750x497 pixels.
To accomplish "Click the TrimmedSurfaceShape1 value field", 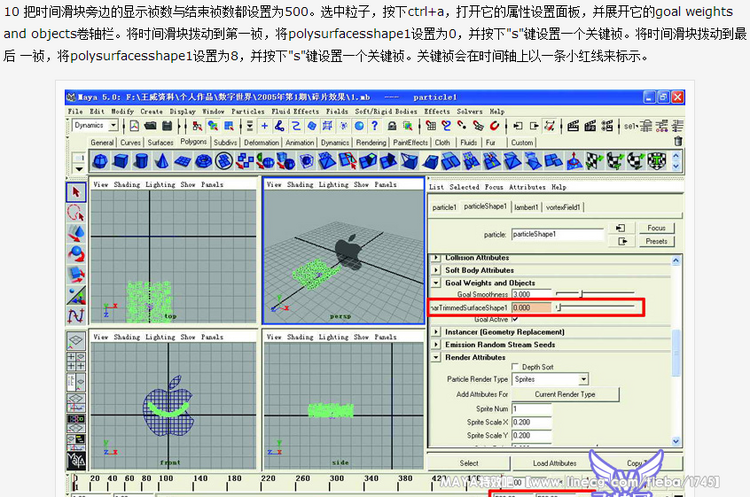I will coord(531,308).
